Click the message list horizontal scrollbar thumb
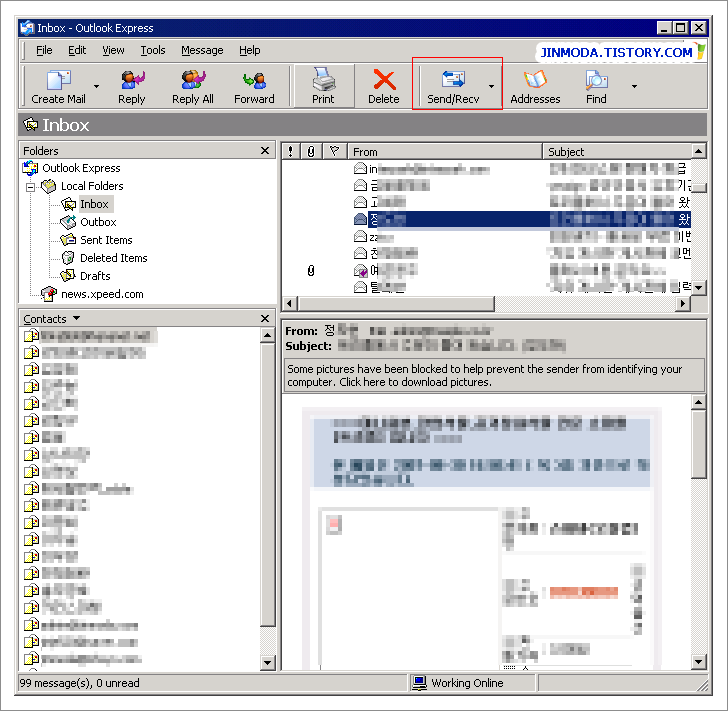The image size is (728, 711). click(396, 304)
